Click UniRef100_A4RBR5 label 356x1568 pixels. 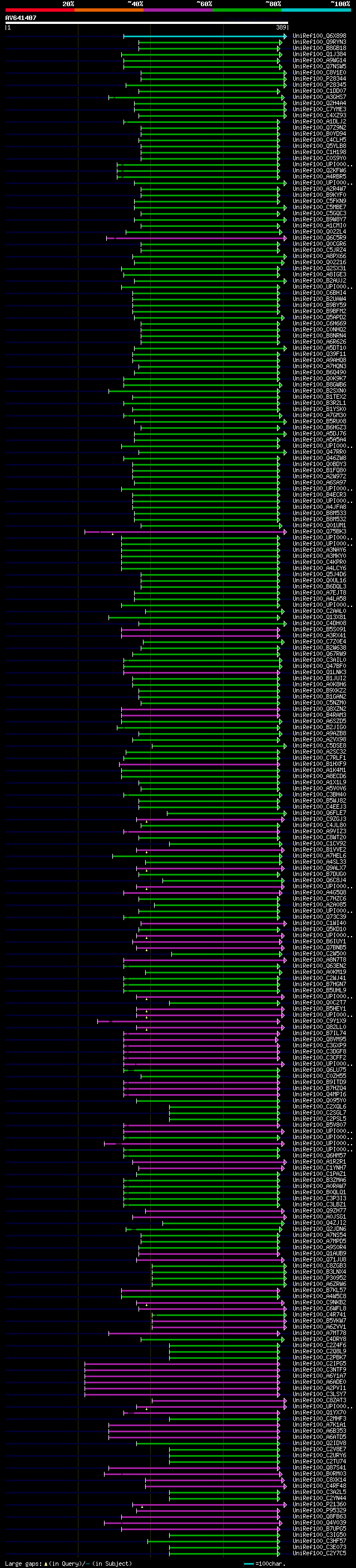[319, 176]
